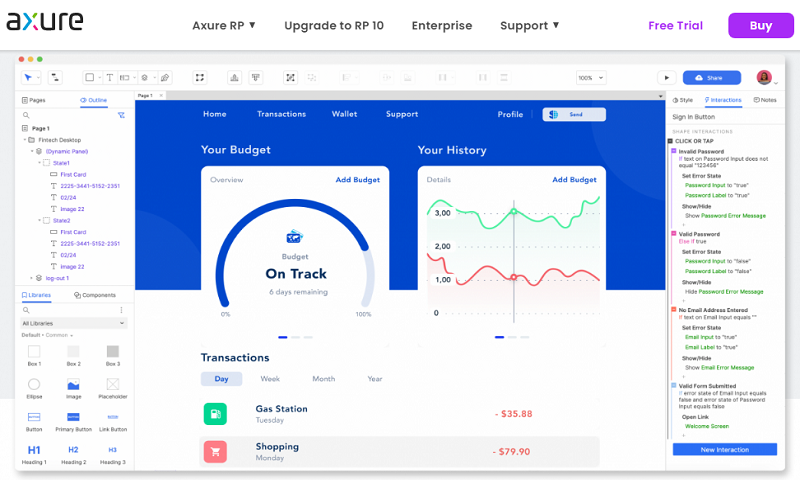Choose the rectangle shape tool
800x480 pixels.
[x=90, y=78]
